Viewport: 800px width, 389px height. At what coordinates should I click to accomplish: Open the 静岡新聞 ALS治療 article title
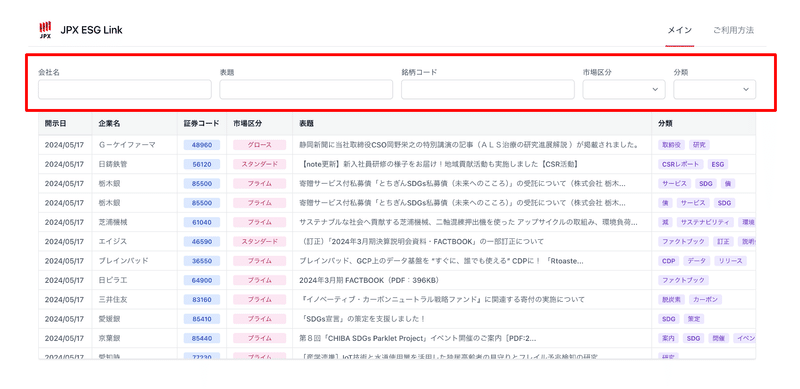tap(469, 145)
